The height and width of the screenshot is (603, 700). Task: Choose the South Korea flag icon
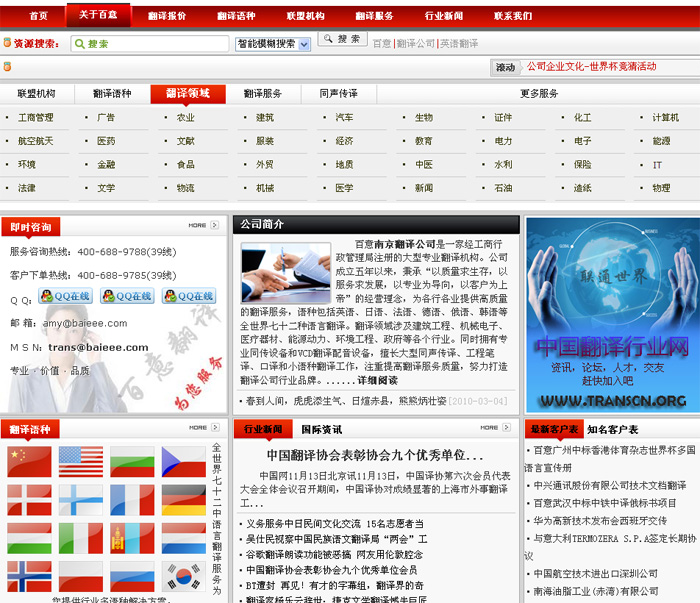click(x=183, y=577)
